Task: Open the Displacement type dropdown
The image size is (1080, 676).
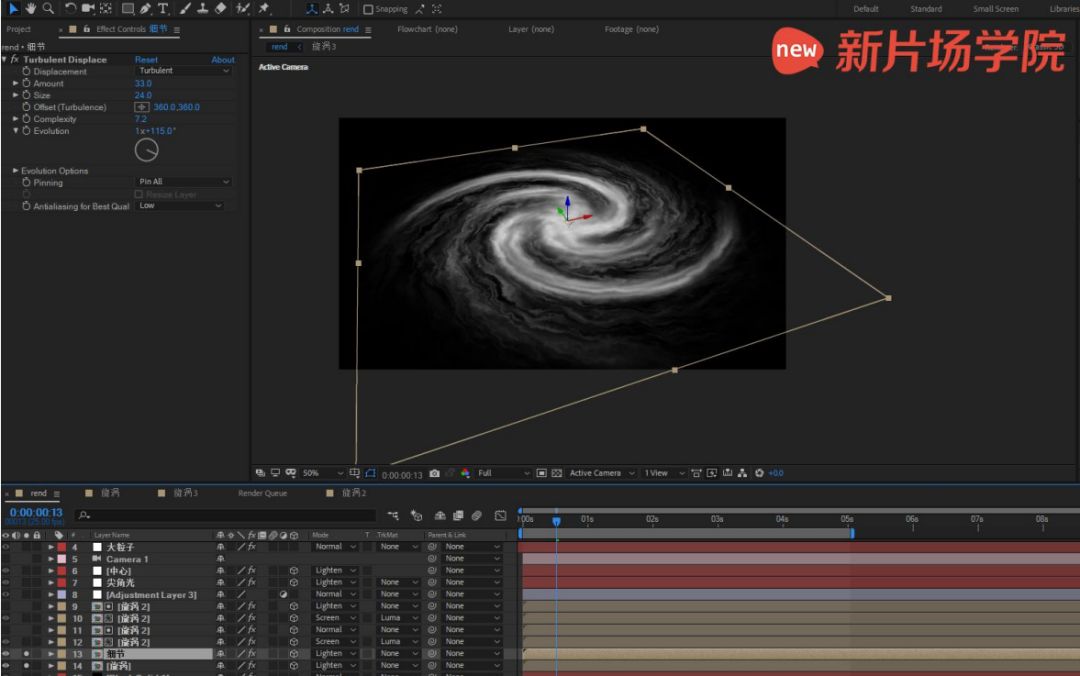Action: pos(184,71)
